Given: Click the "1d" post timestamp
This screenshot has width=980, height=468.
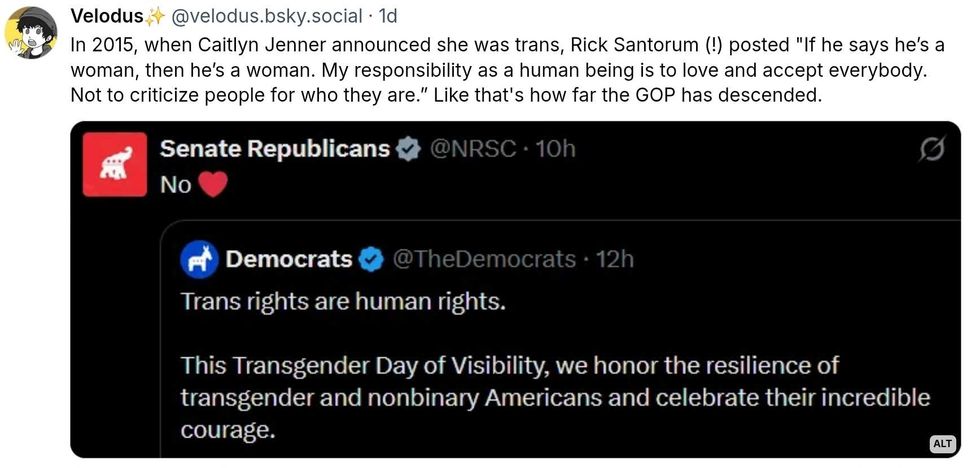Looking at the screenshot, I should [x=388, y=17].
